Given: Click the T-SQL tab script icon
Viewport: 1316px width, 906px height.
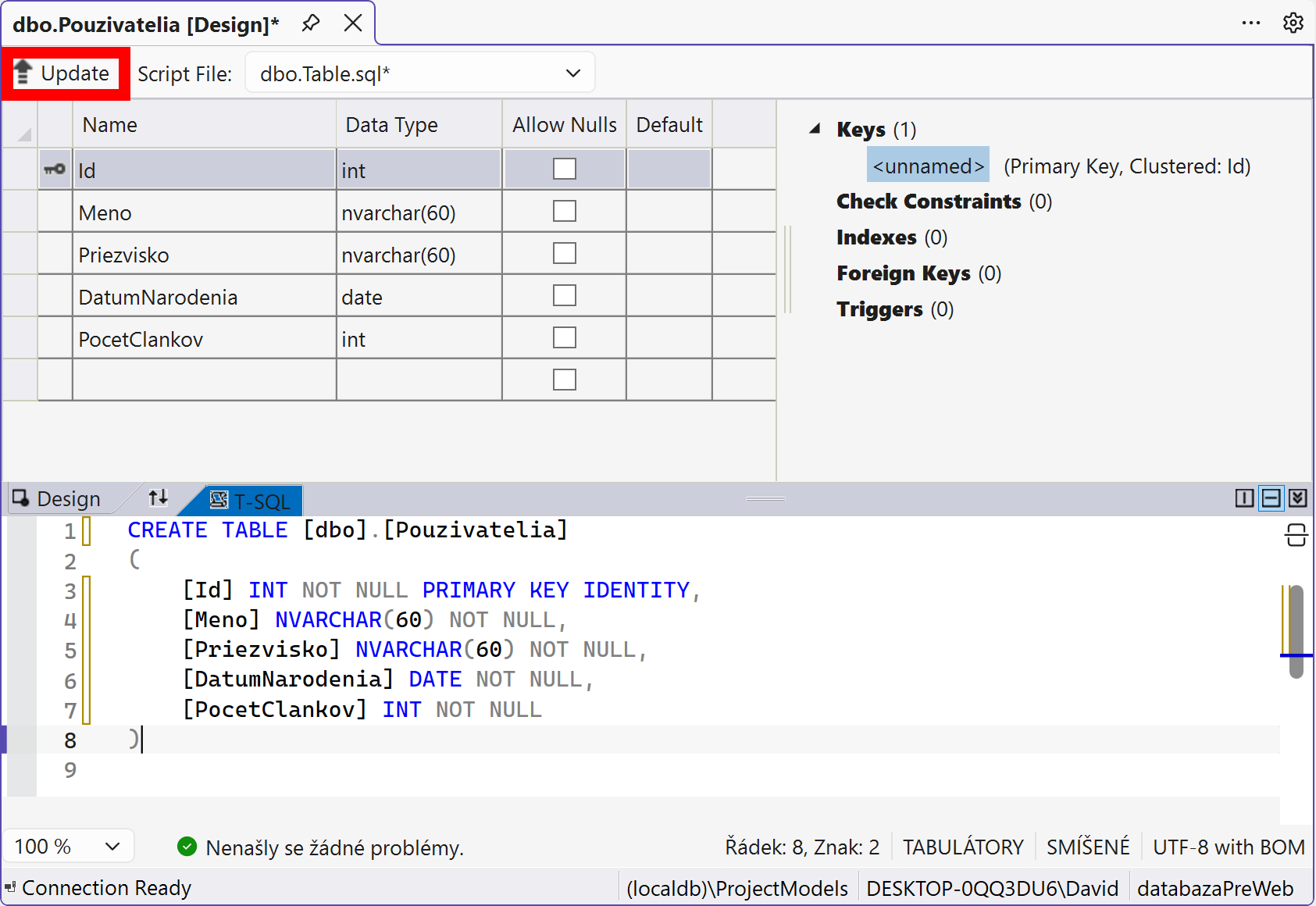Looking at the screenshot, I should click(x=219, y=499).
